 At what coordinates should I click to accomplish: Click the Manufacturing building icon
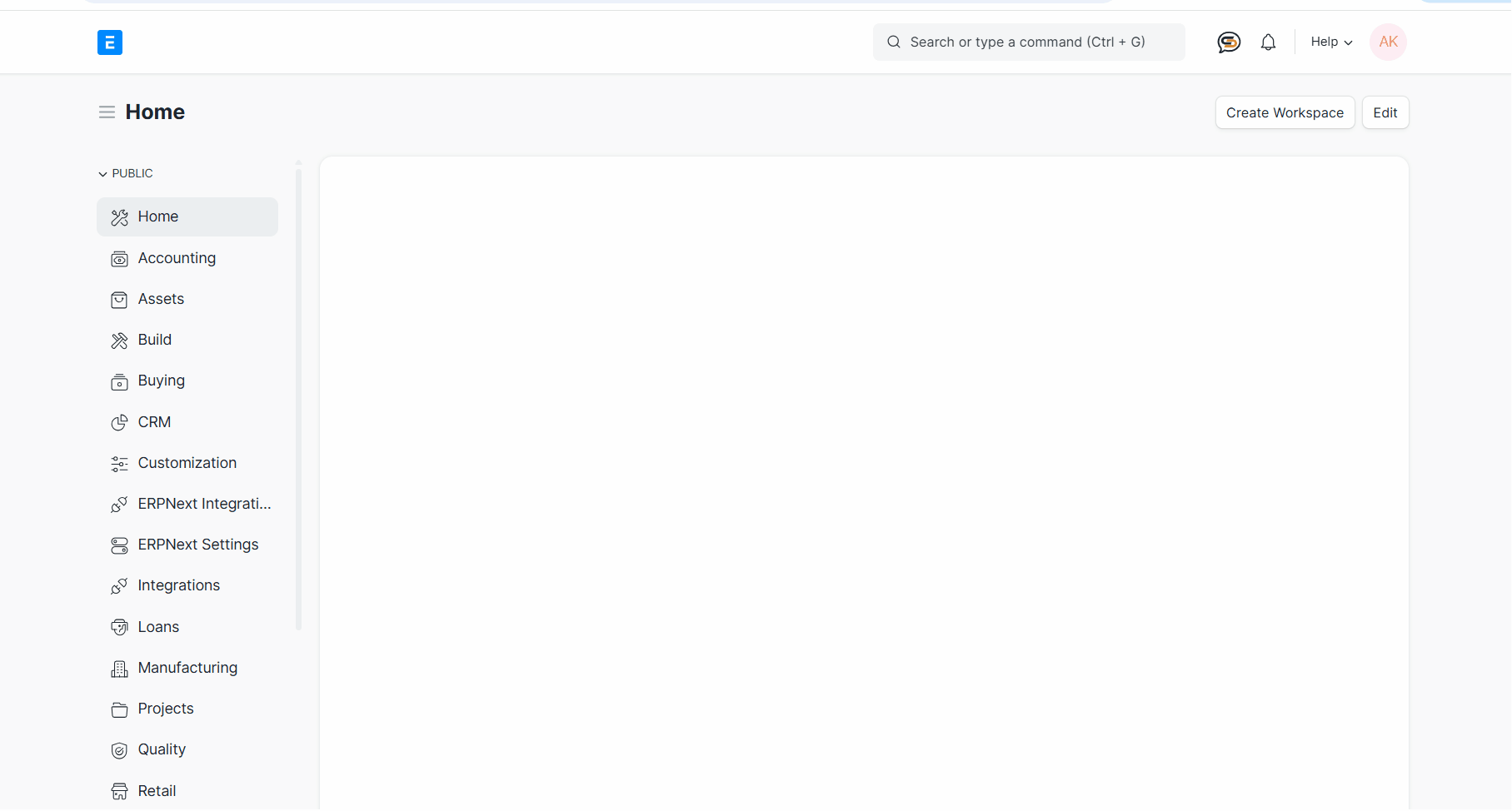click(x=119, y=669)
